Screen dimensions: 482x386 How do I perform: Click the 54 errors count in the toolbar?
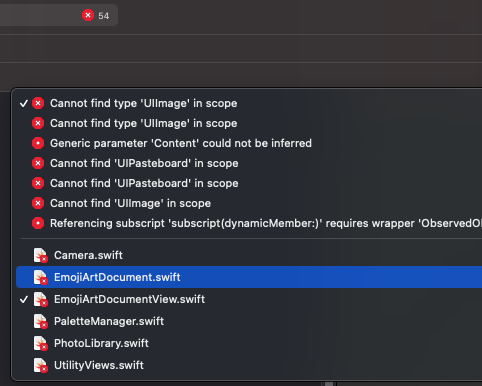(104, 16)
